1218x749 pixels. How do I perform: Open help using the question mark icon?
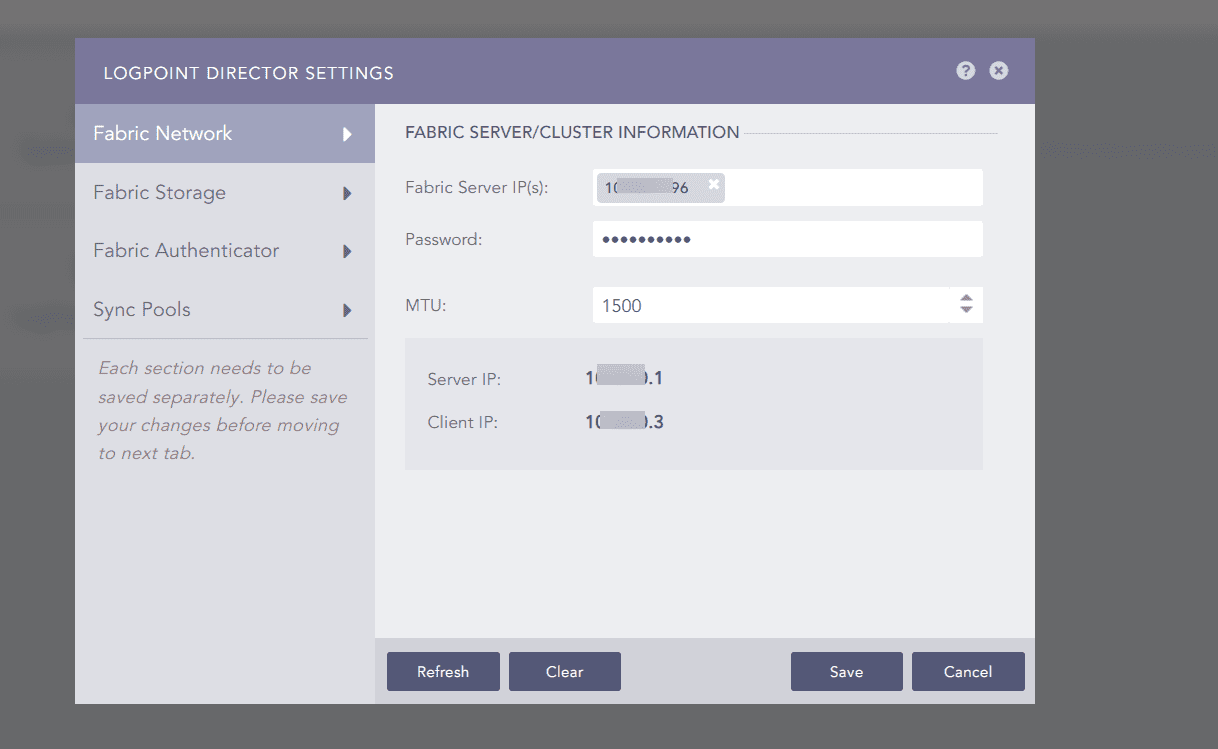965,70
